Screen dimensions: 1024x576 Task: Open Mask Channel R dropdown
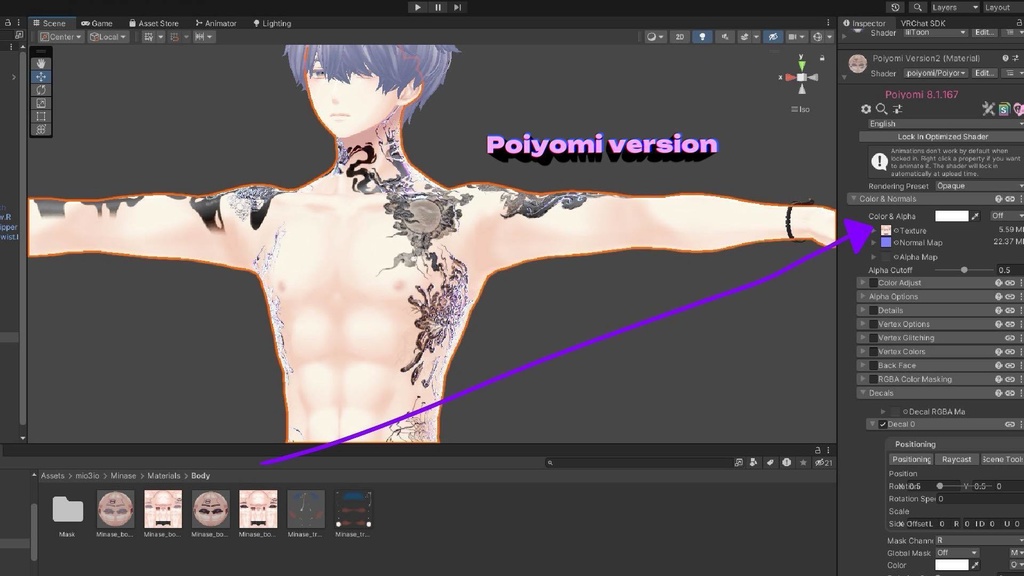coord(980,540)
